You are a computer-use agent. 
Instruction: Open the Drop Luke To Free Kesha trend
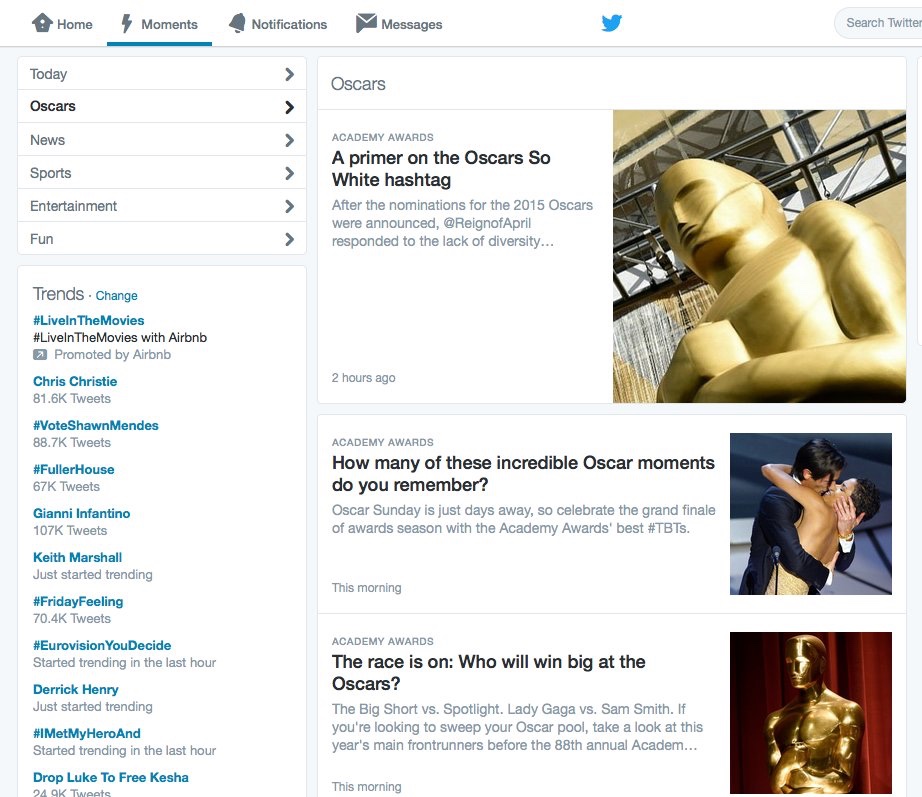(x=111, y=777)
